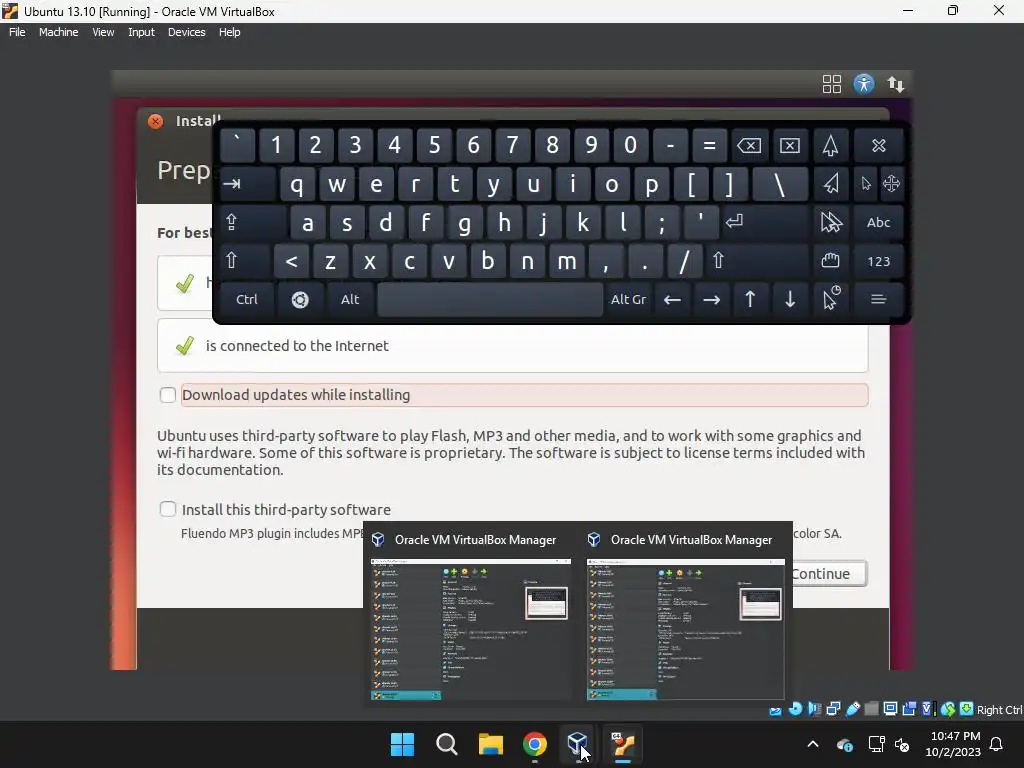This screenshot has height=768, width=1024.
Task: Open the Machine menu
Action: coord(58,32)
